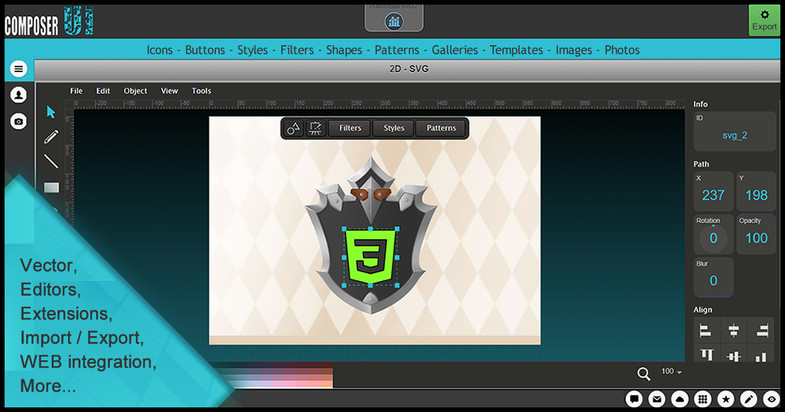Select the line tool
The image size is (785, 412).
tap(51, 161)
